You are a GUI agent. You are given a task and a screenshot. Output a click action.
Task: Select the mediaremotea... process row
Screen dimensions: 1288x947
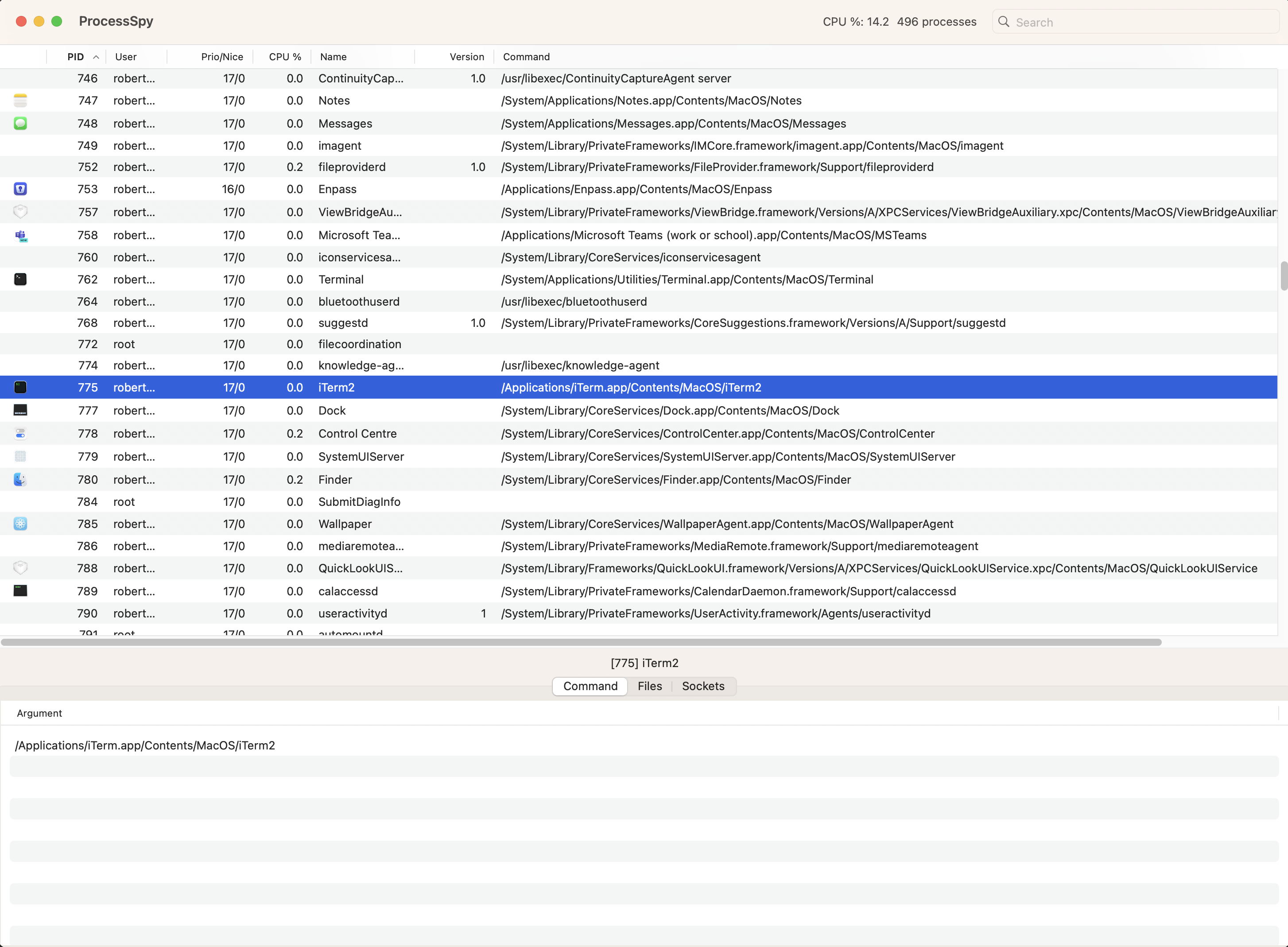639,546
